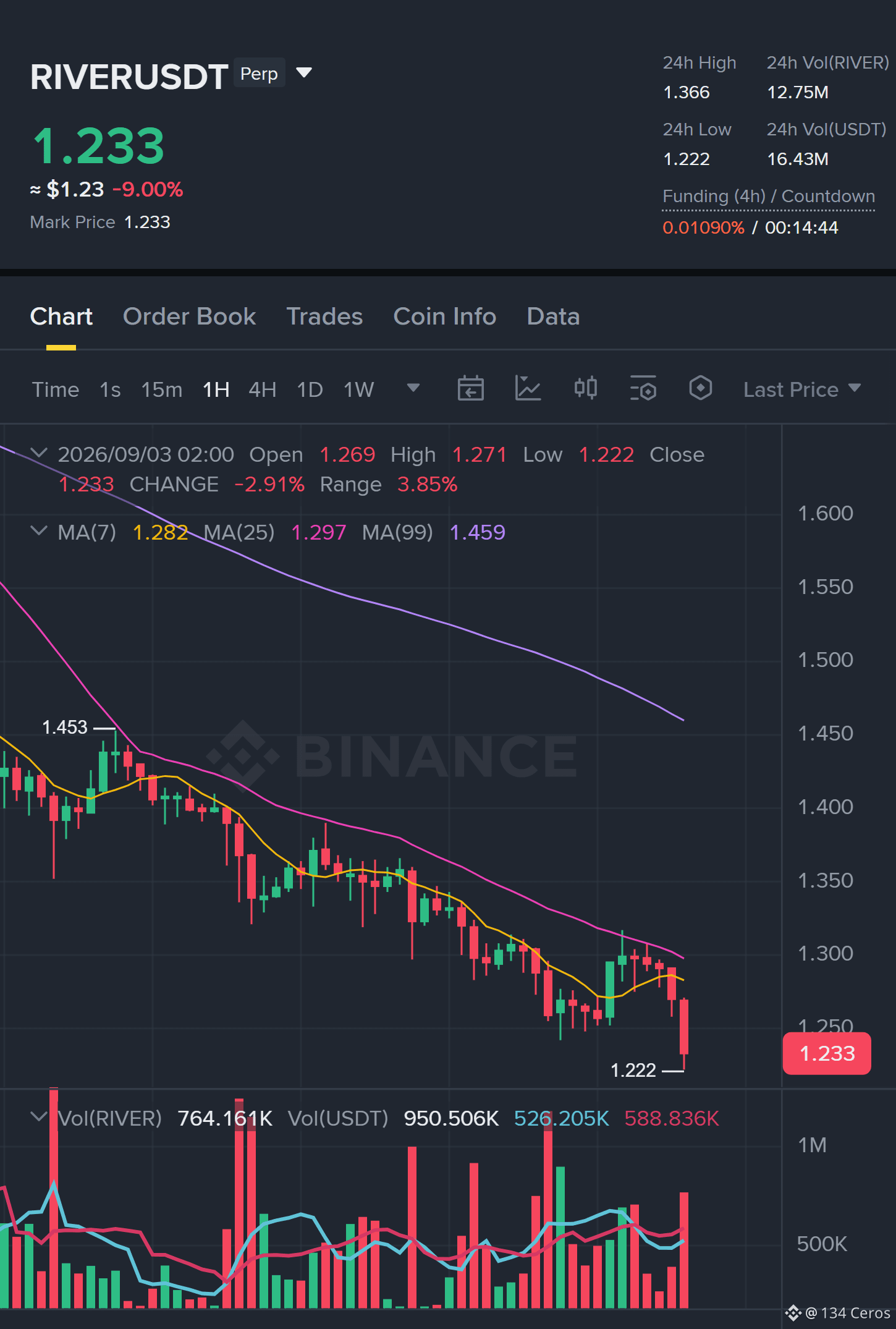The height and width of the screenshot is (1329, 896).
Task: Open the RIVERUSDT pair selector arrow
Action: click(x=303, y=73)
